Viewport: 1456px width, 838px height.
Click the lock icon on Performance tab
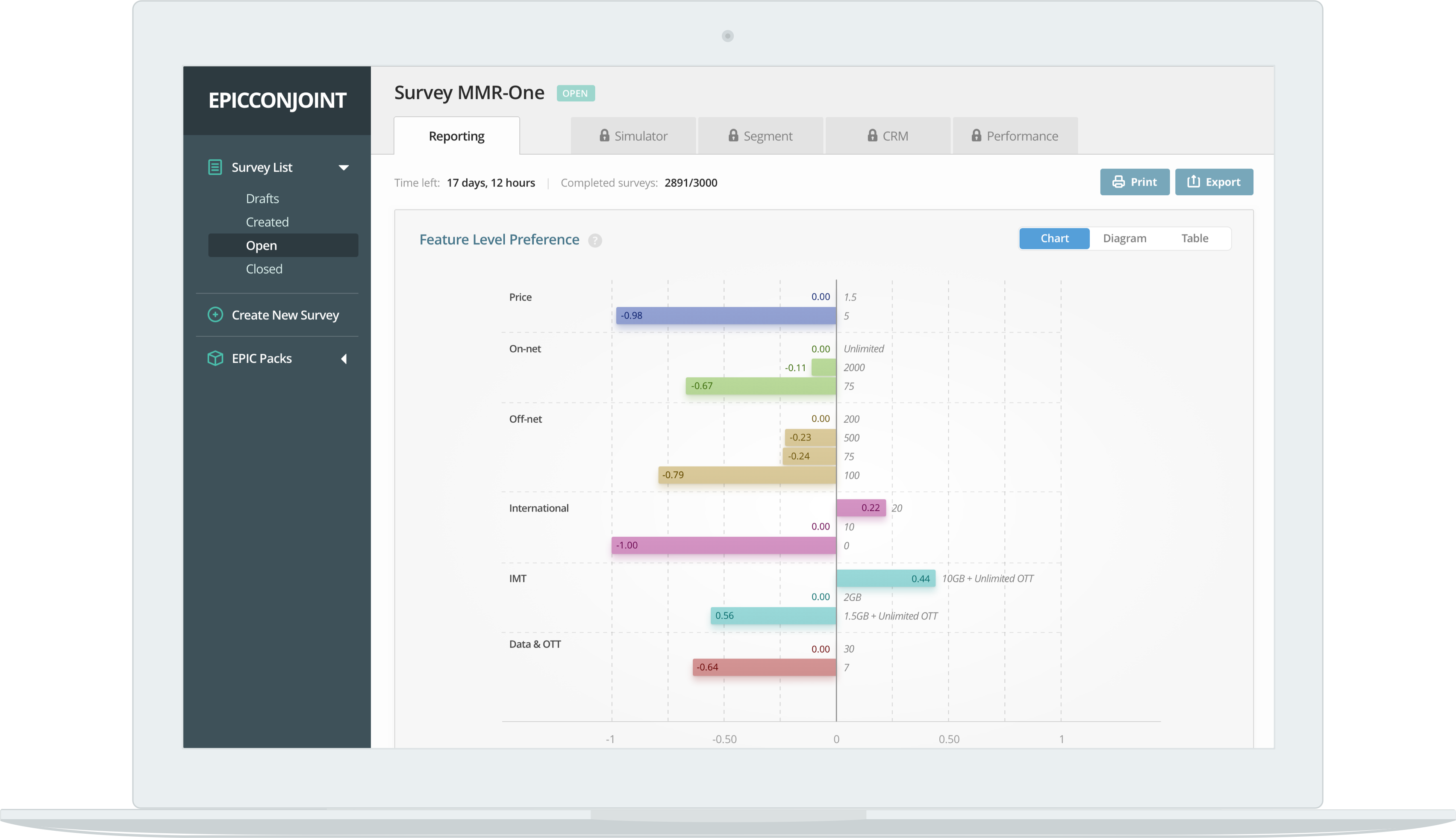[x=977, y=135]
